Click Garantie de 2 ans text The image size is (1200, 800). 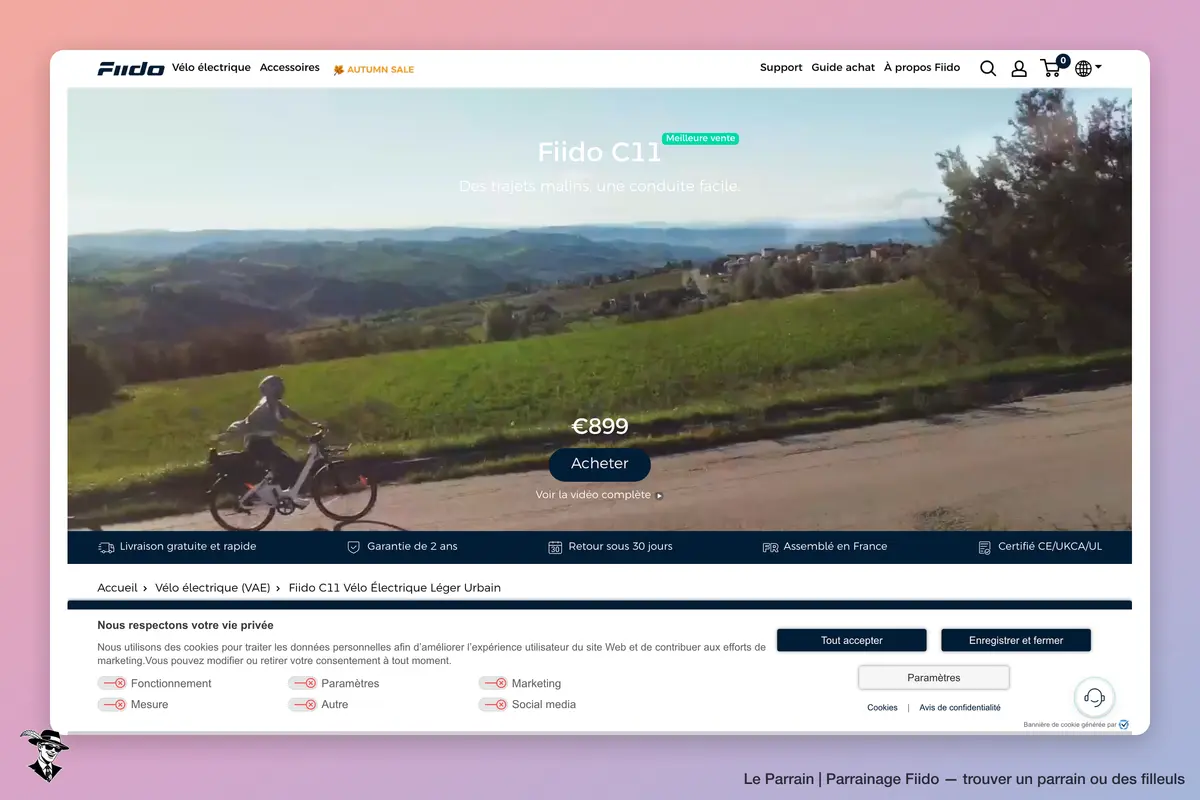click(x=412, y=547)
